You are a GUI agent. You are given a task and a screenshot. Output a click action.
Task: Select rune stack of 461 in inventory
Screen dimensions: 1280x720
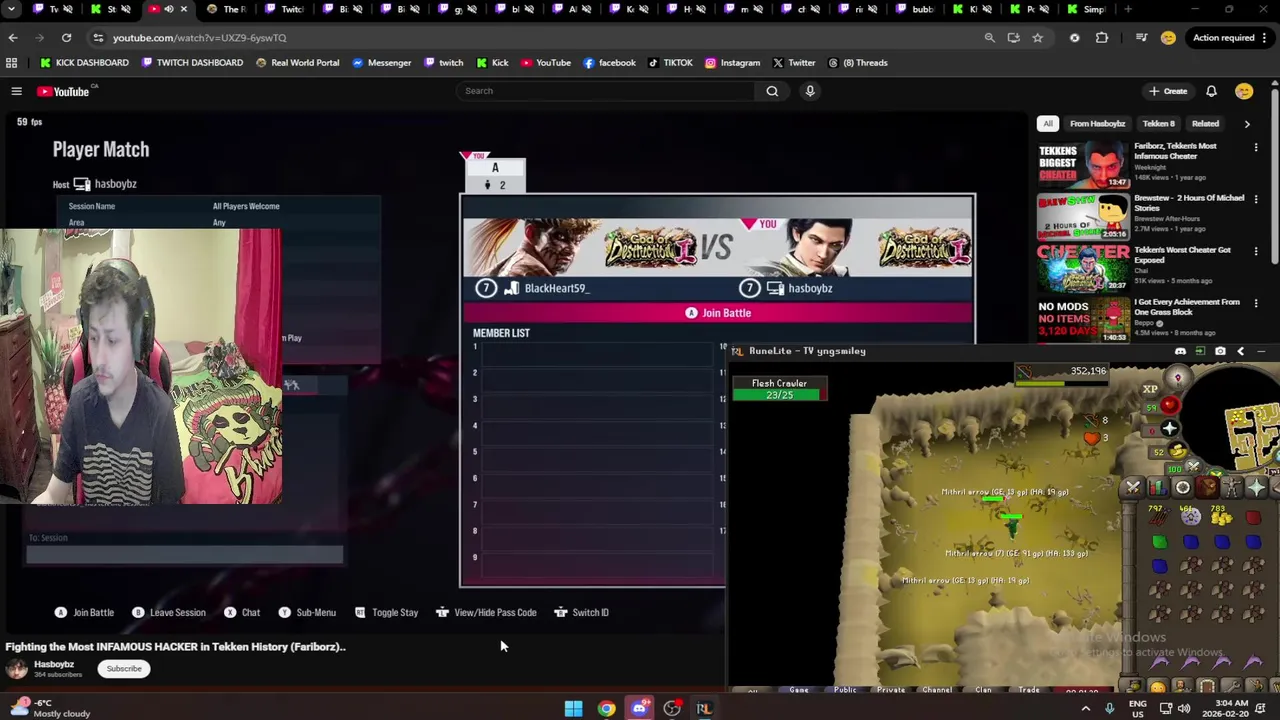coord(1190,516)
